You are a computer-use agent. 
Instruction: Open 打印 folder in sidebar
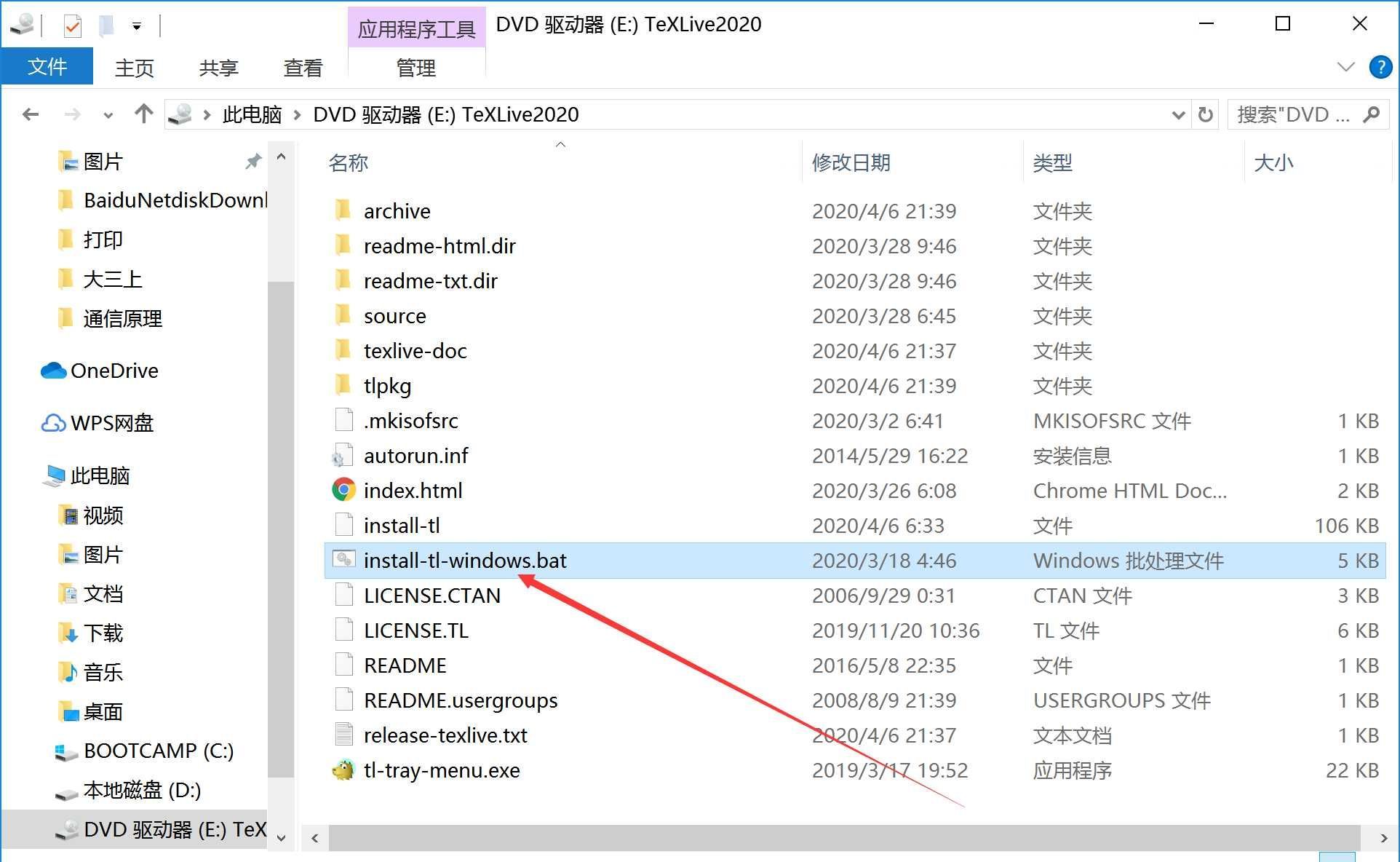103,240
